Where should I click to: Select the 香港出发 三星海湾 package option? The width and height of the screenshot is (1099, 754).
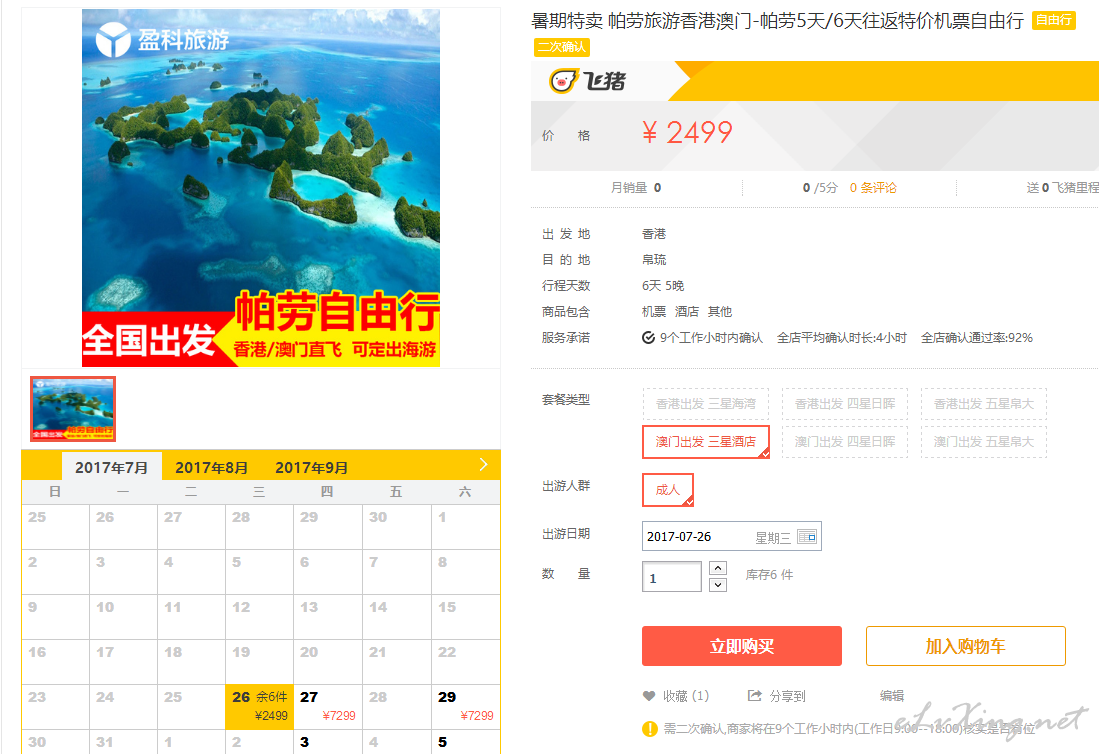pos(706,404)
